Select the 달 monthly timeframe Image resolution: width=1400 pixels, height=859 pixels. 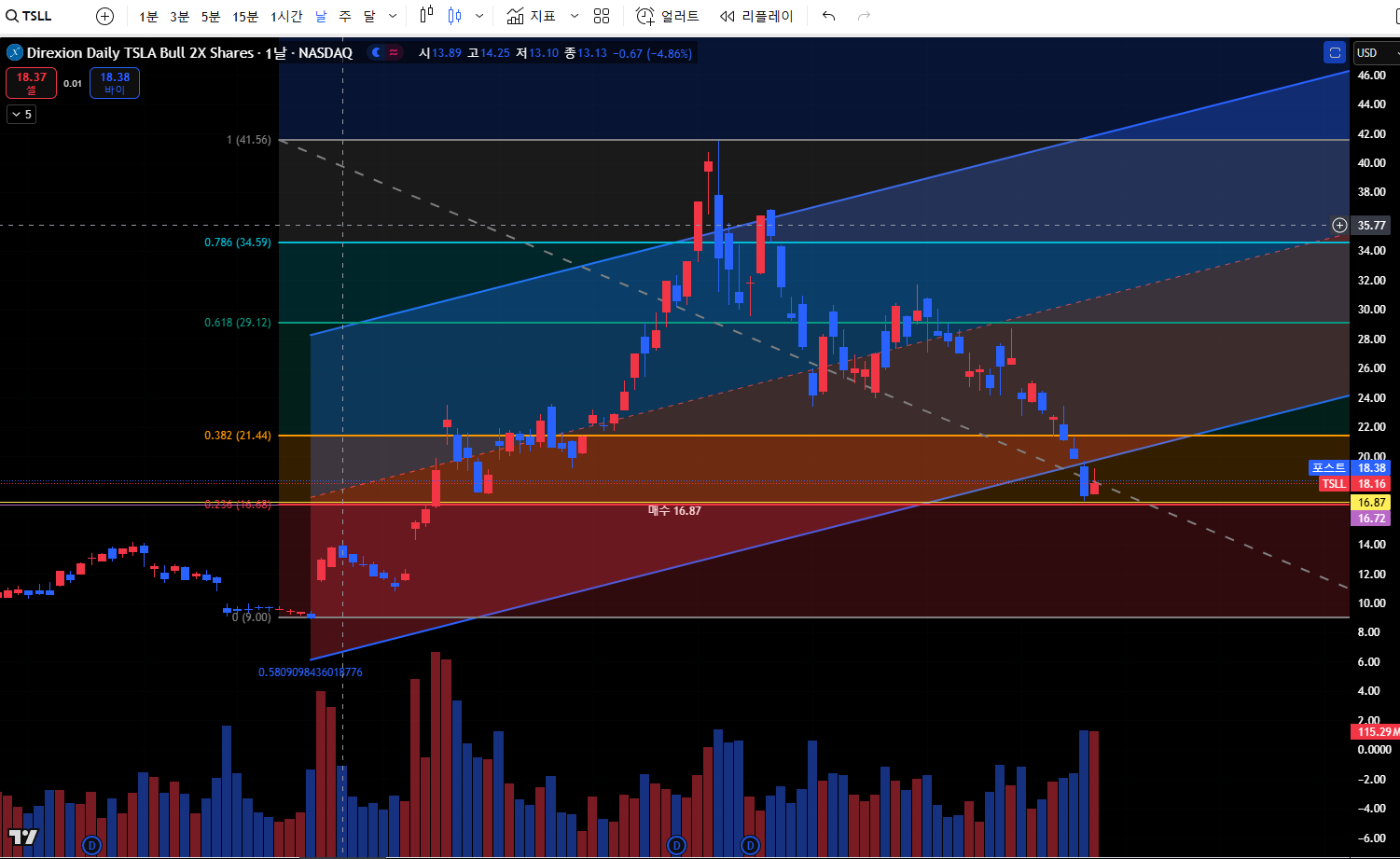(369, 17)
